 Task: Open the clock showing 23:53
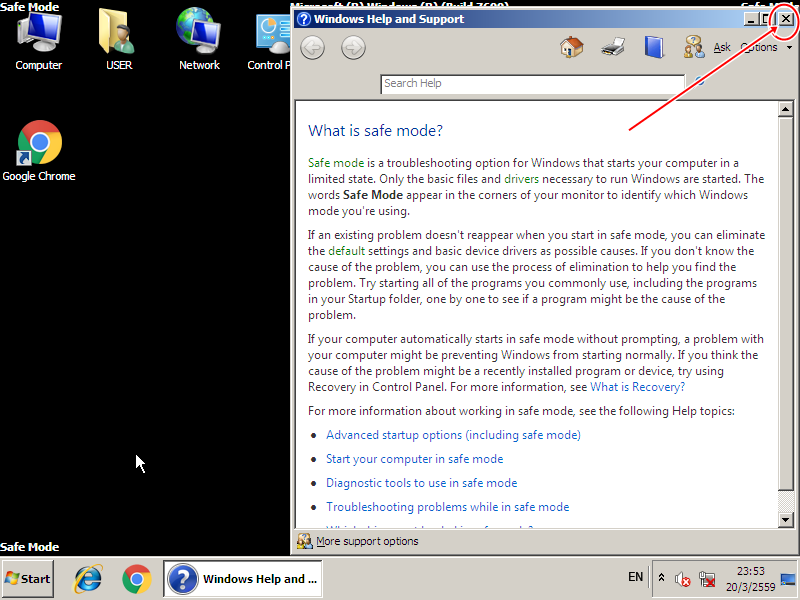pos(751,579)
